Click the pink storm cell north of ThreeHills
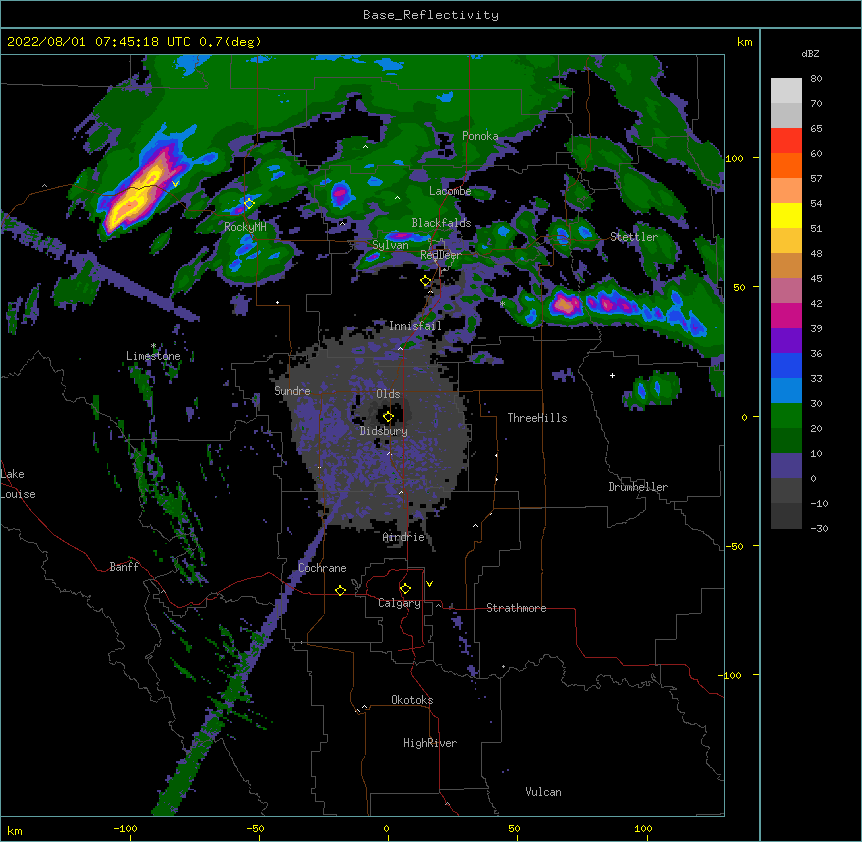The image size is (862, 842). tap(565, 304)
